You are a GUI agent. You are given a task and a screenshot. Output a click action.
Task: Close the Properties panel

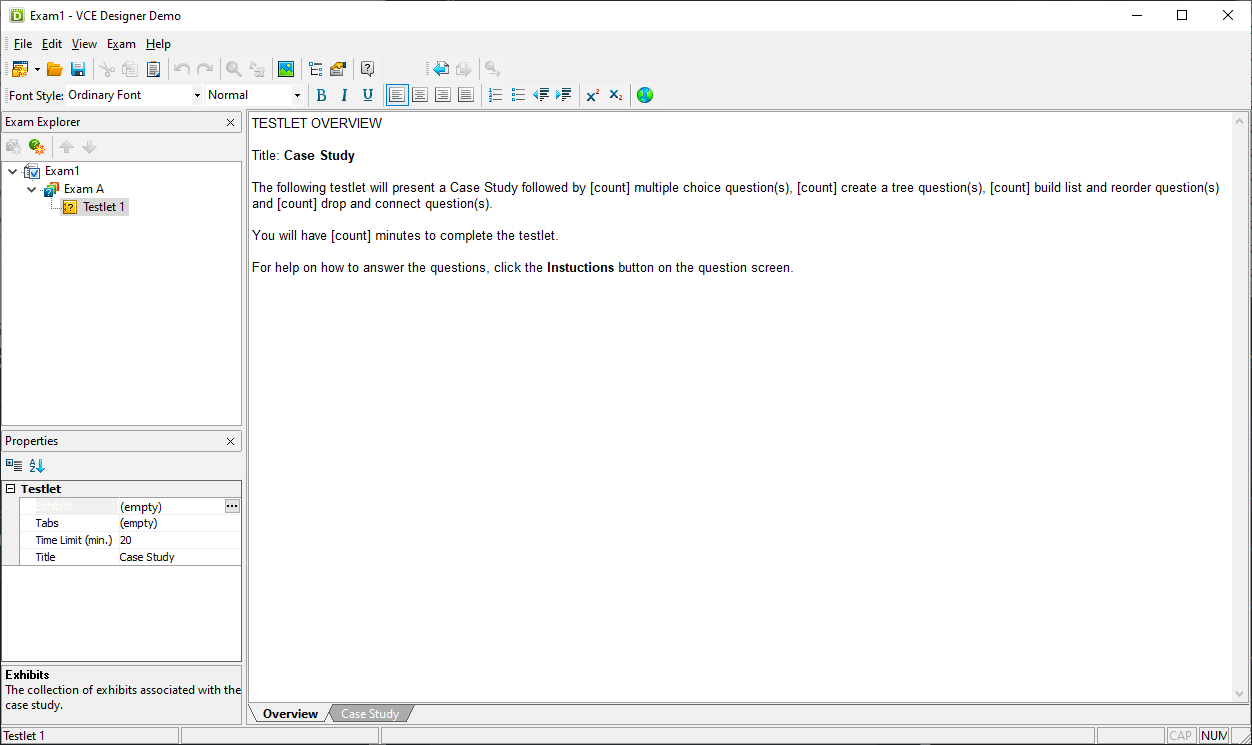(231, 441)
